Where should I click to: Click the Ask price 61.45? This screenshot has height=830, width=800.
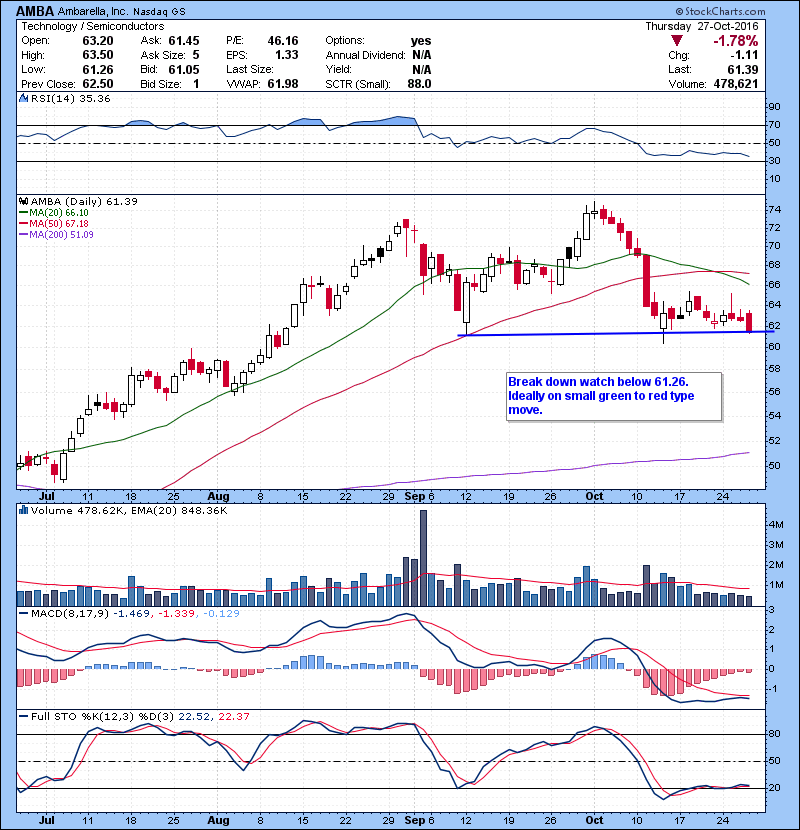(184, 41)
